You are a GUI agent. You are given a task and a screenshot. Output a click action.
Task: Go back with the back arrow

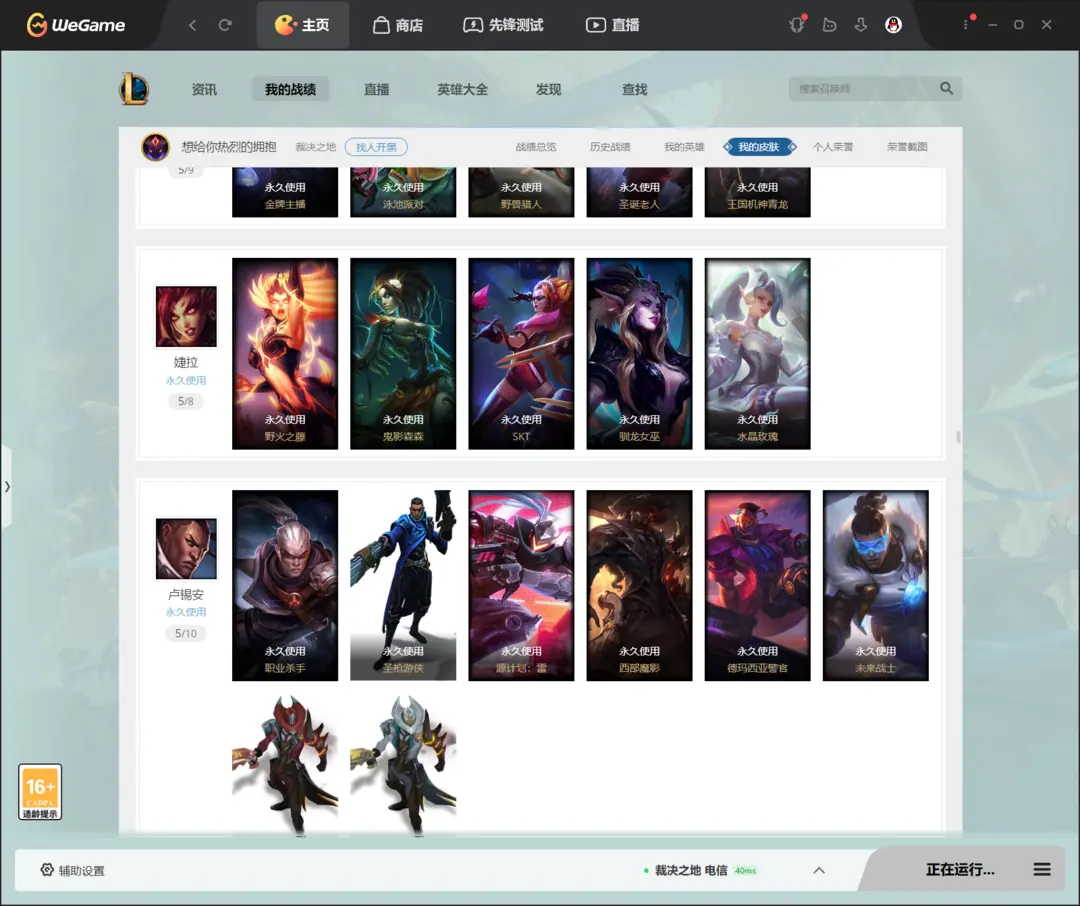pyautogui.click(x=192, y=25)
